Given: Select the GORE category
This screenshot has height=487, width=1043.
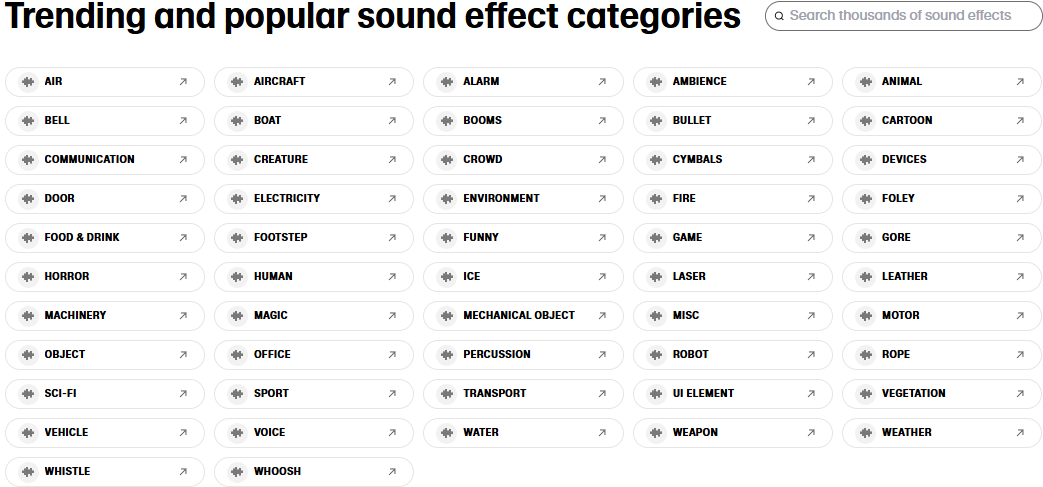Looking at the screenshot, I should pos(943,238).
